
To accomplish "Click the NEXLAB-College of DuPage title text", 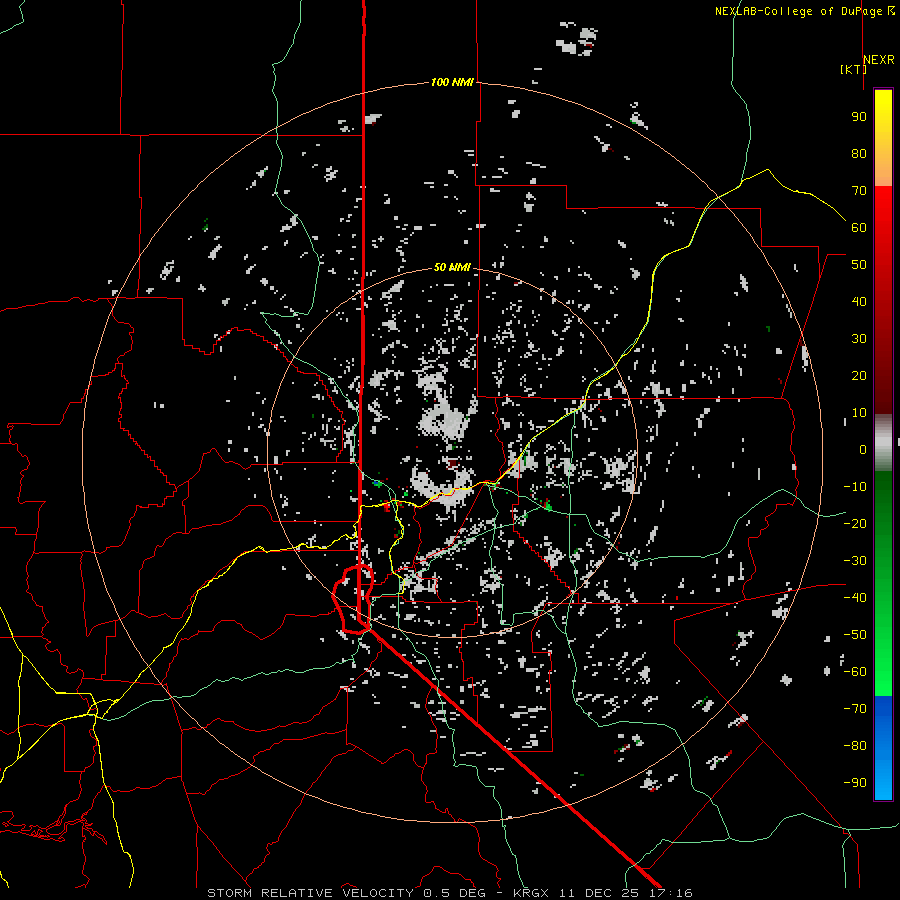I will click(x=804, y=11).
